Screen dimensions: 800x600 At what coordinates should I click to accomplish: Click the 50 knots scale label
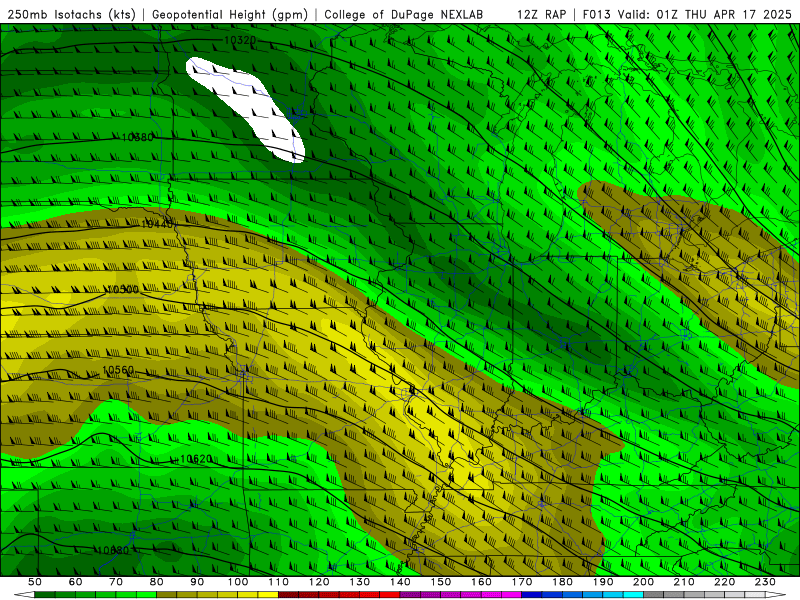point(35,582)
